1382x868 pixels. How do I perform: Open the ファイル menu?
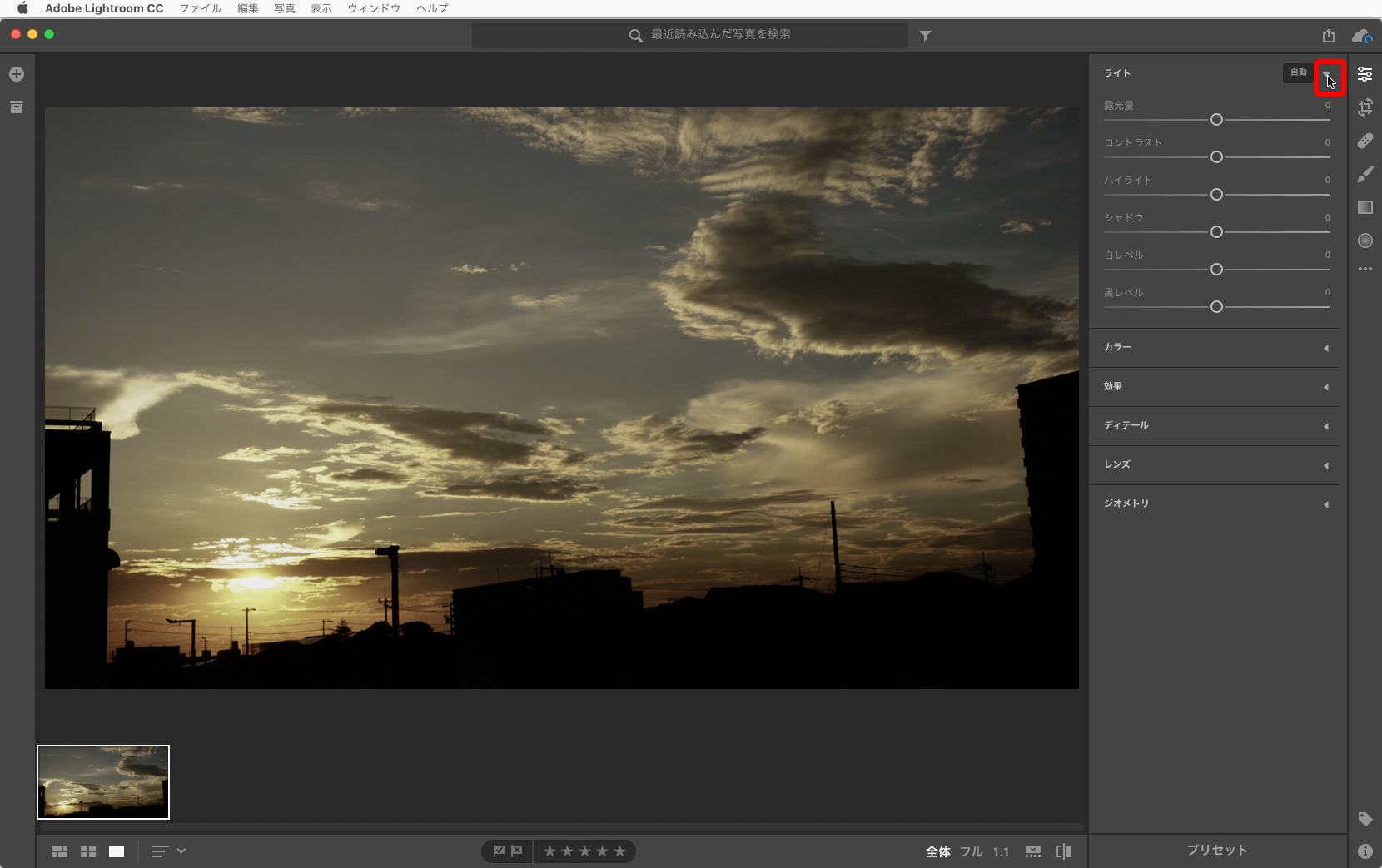tap(201, 8)
